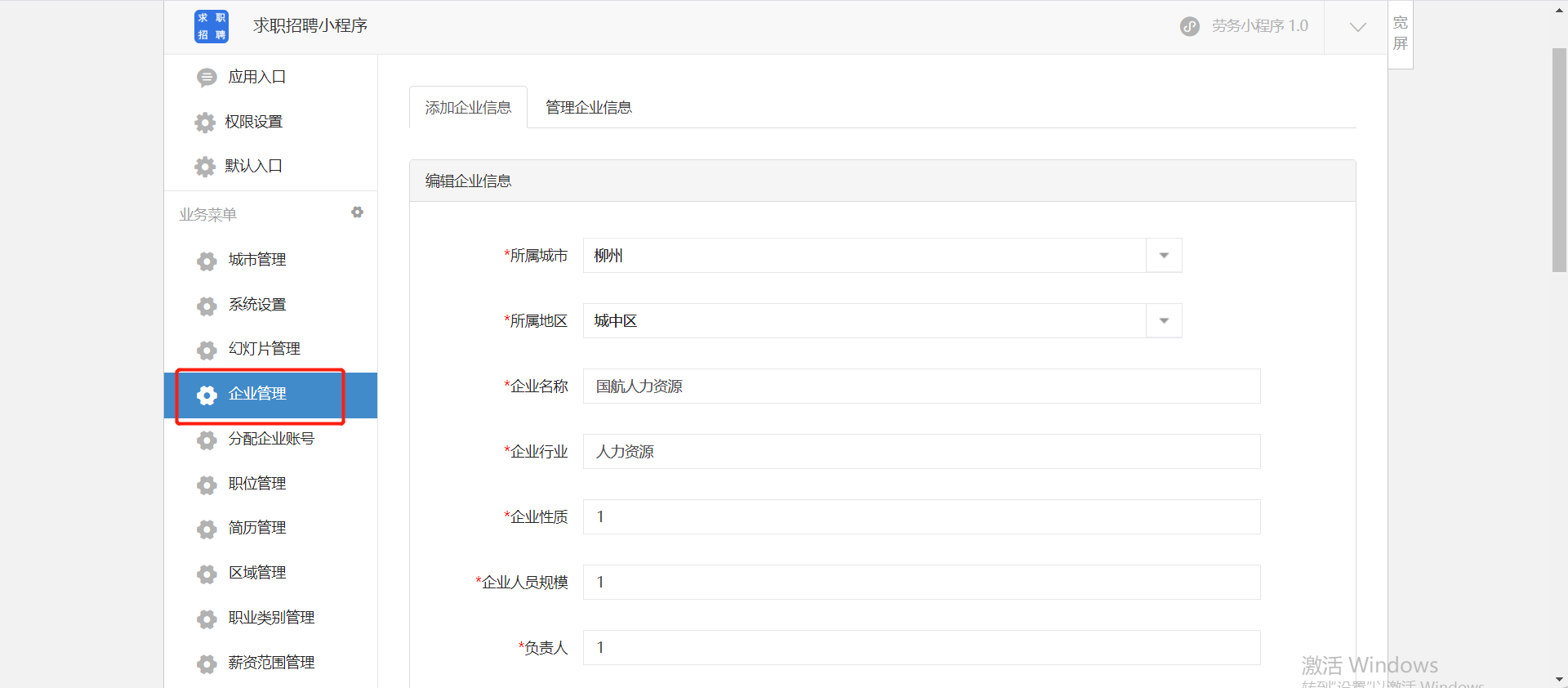
Task: Click the vertical page scrollbar thumb
Action: (1559, 159)
